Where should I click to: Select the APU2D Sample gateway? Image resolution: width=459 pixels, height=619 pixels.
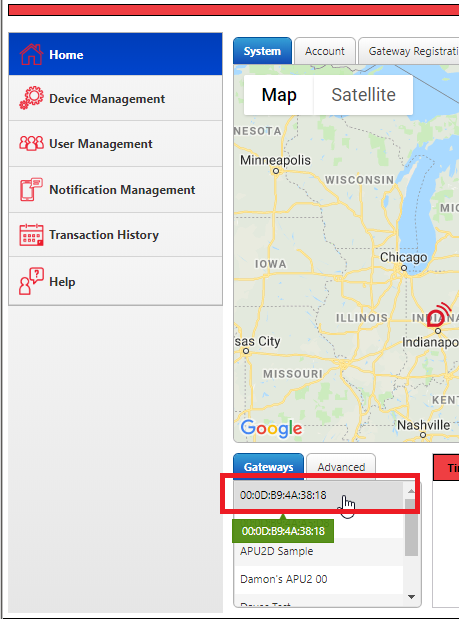click(318, 551)
